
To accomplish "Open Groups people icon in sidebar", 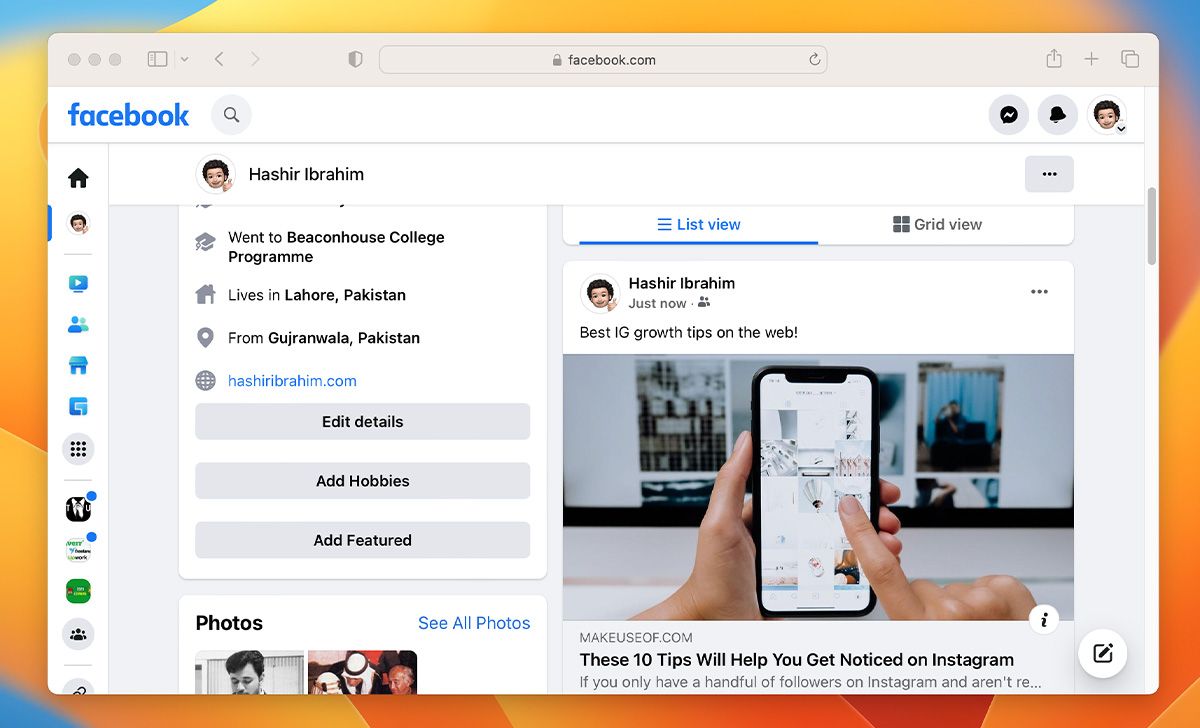I will pyautogui.click(x=78, y=634).
